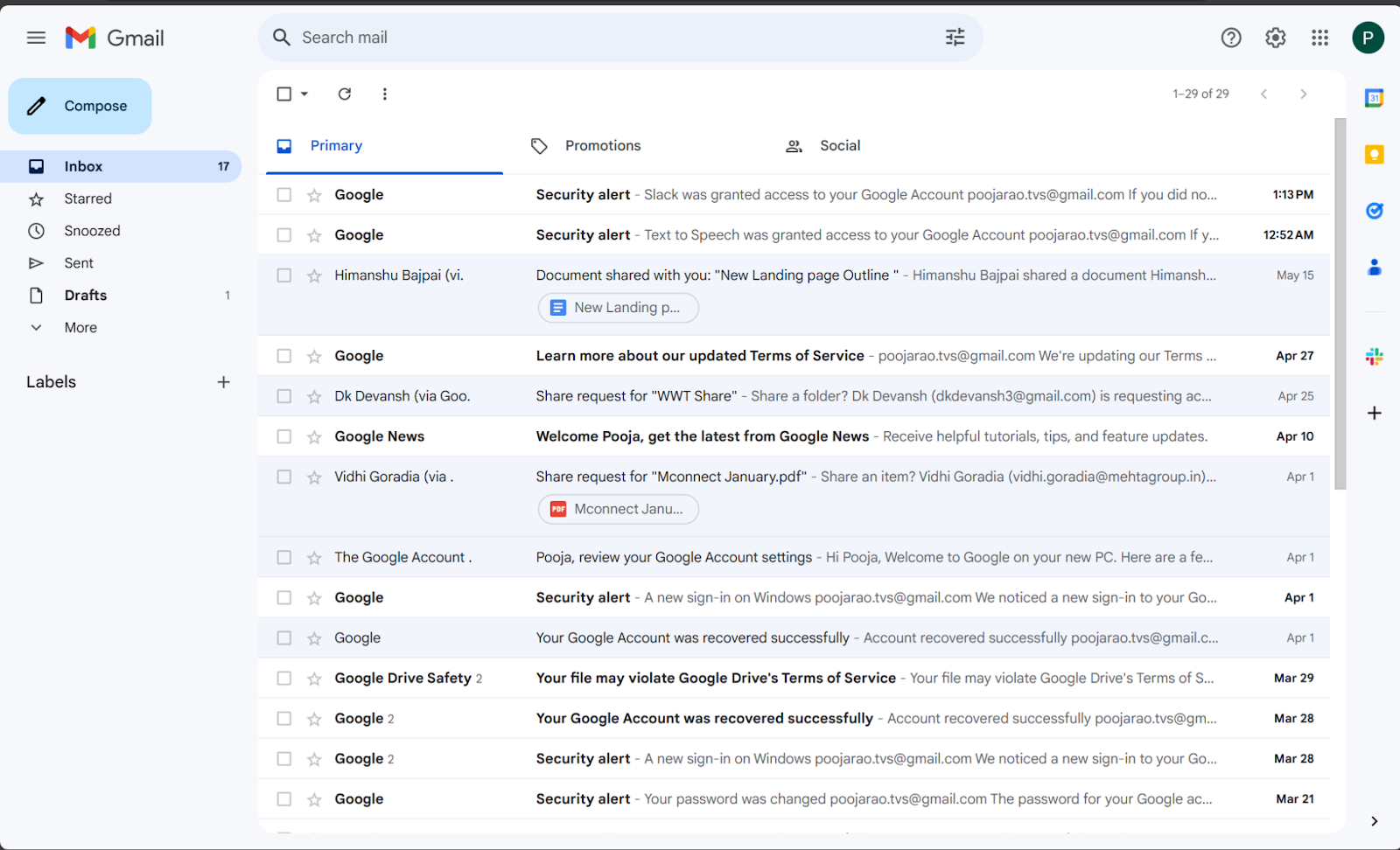The width and height of the screenshot is (1400, 850).
Task: Check the Terms of Service email
Action: pos(284,356)
